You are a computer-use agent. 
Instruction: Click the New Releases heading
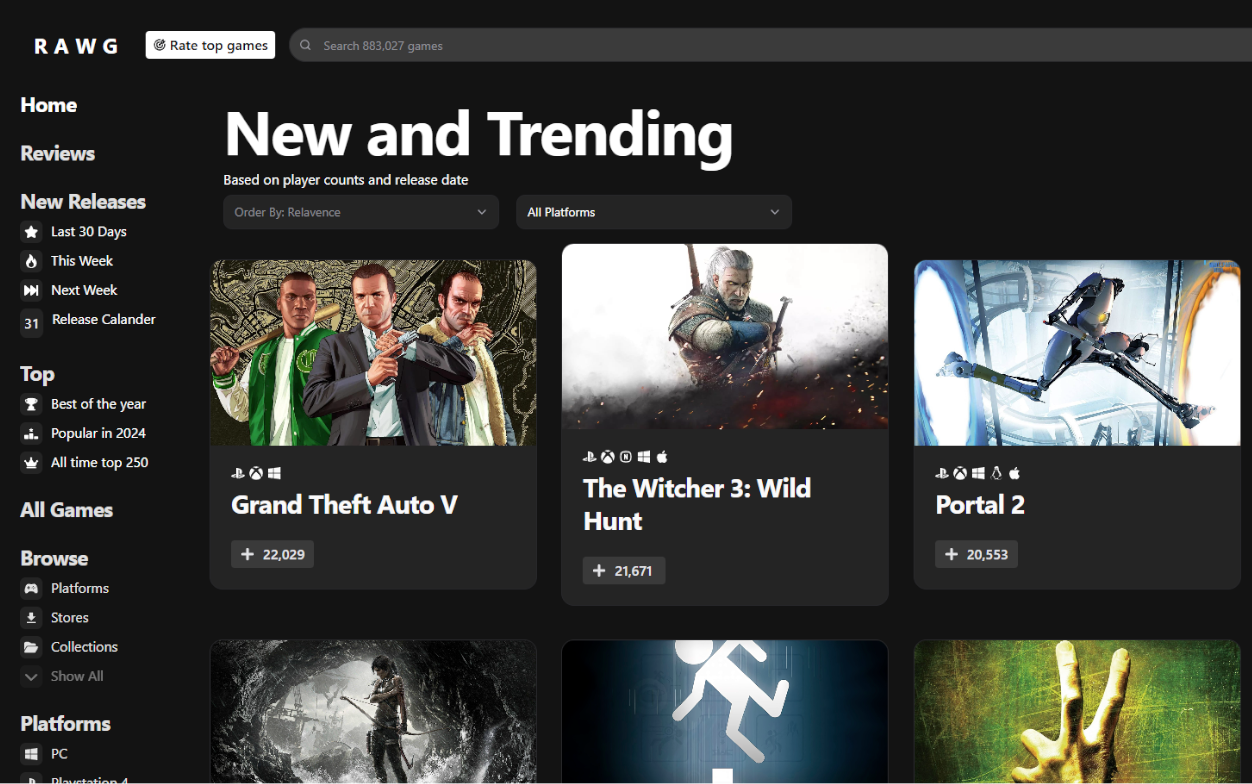(x=83, y=201)
